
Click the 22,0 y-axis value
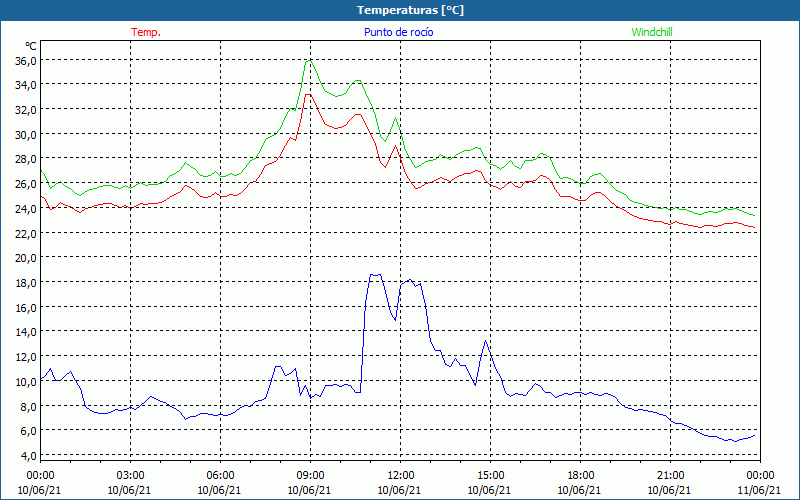[26, 234]
